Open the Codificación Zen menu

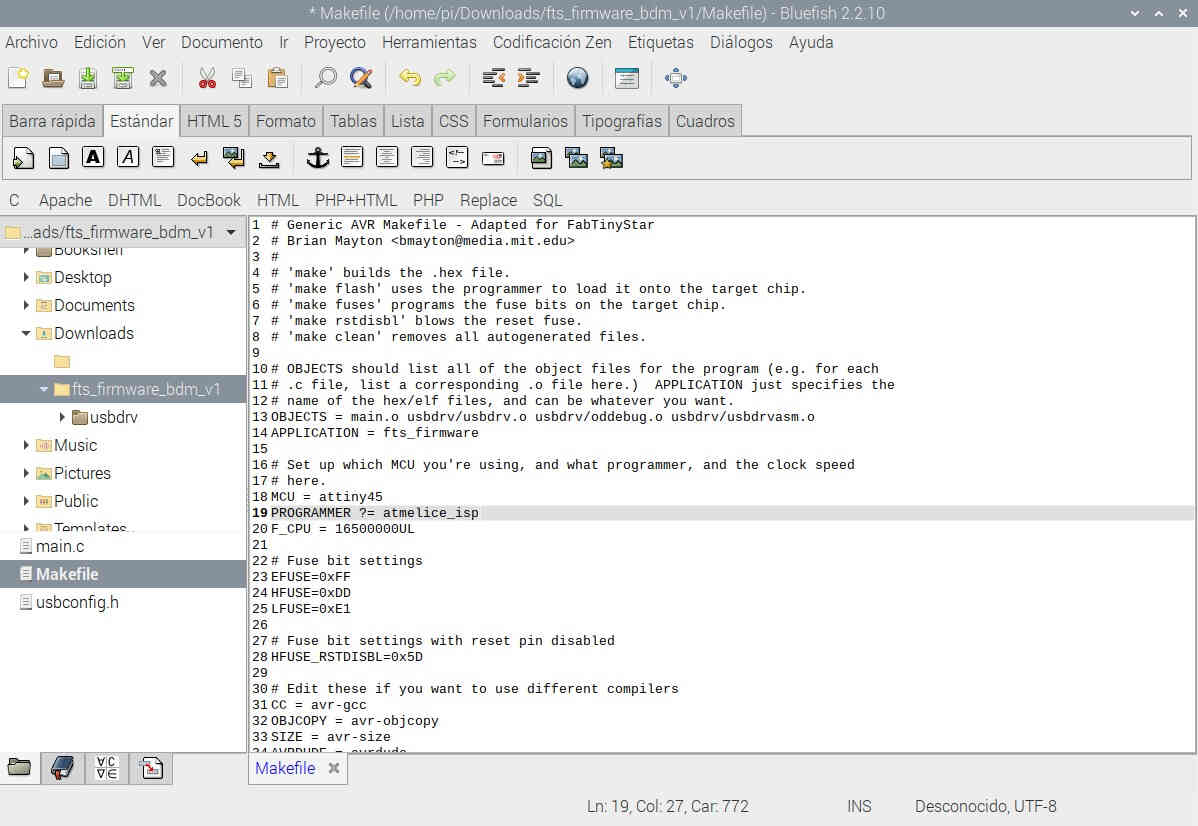(x=552, y=42)
